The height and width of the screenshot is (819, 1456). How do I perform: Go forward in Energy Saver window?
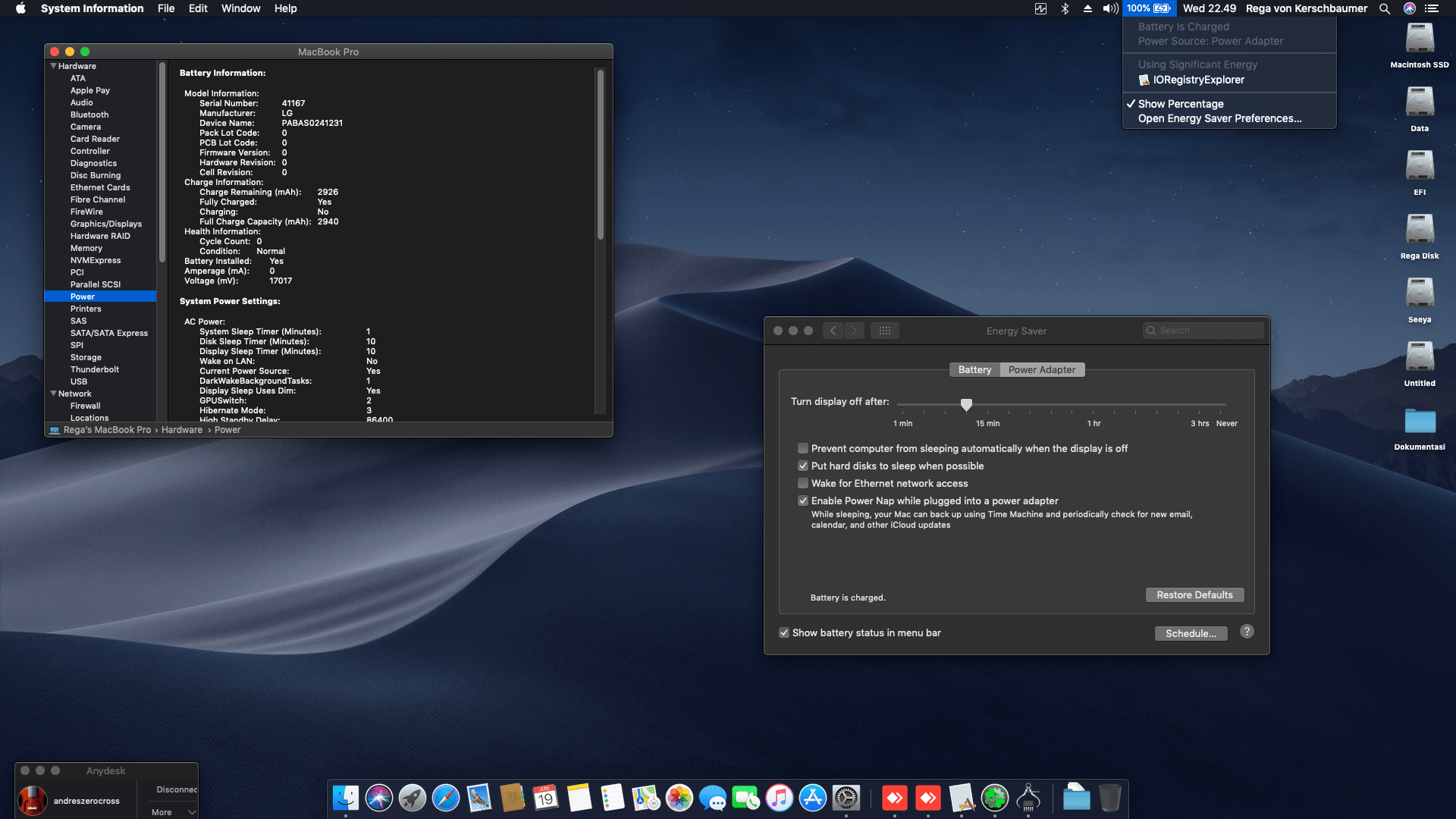click(x=854, y=331)
